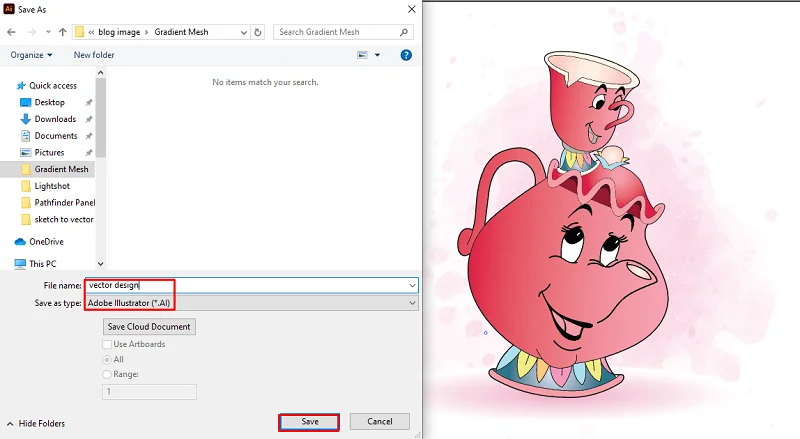
Task: Refresh the Gradient Mesh folder
Action: pos(258,32)
